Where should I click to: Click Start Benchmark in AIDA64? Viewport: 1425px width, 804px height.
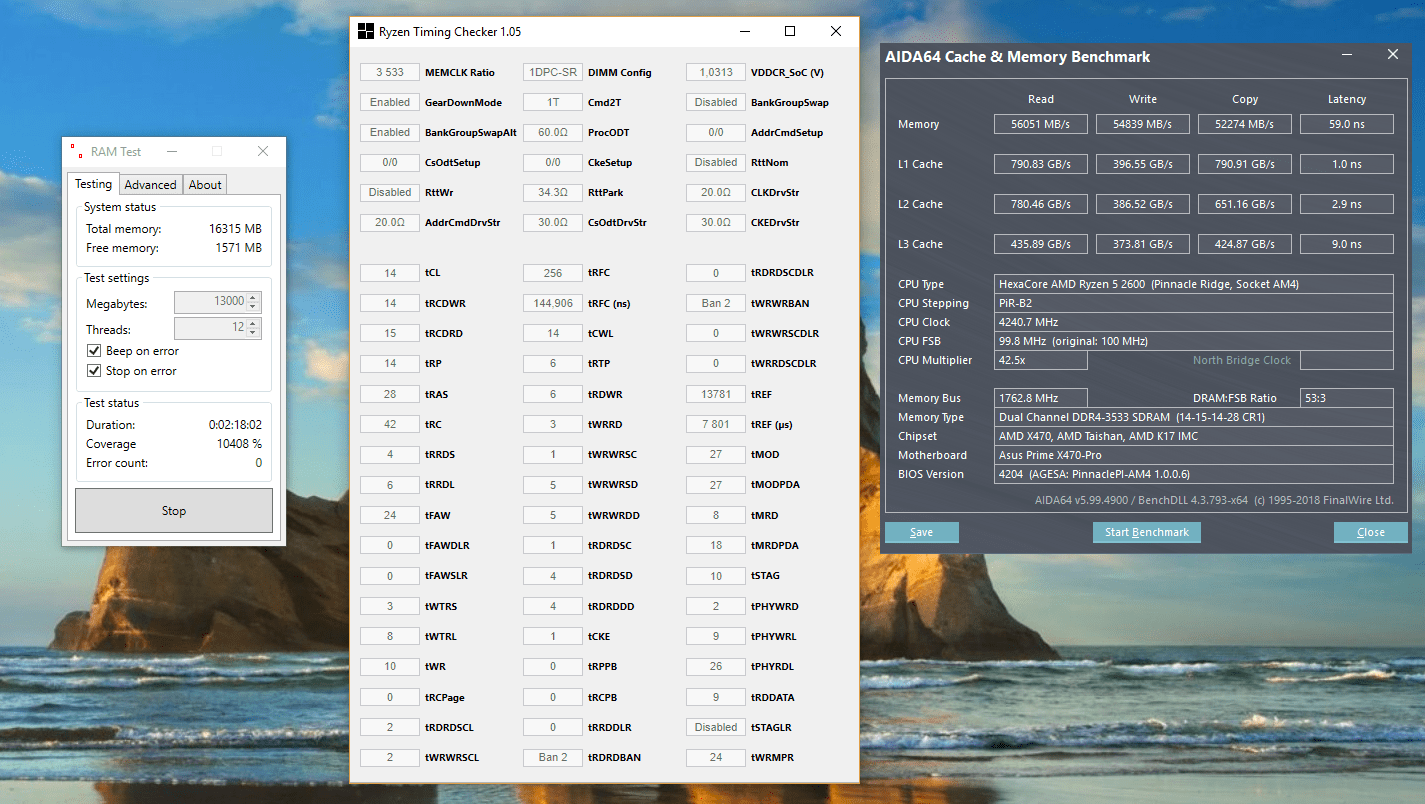(1146, 532)
